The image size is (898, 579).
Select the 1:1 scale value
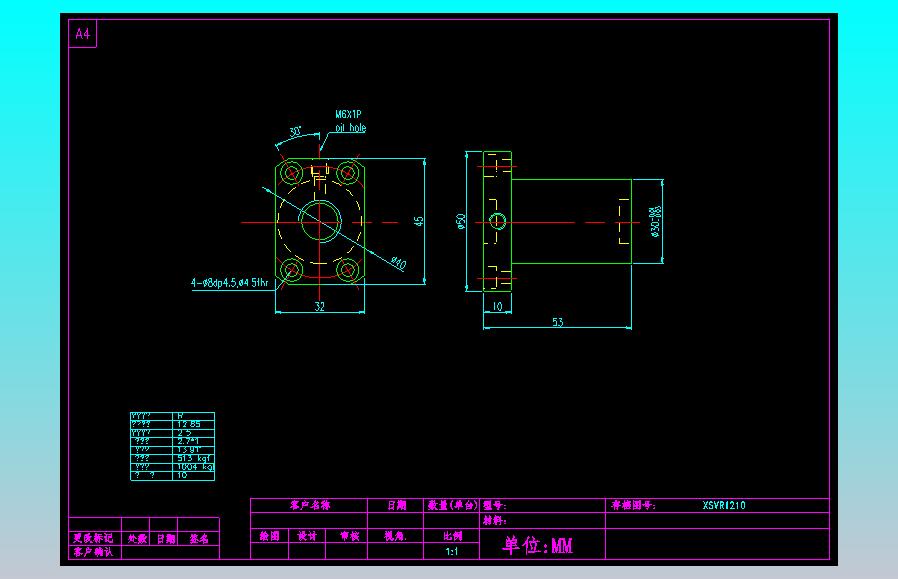coord(452,552)
